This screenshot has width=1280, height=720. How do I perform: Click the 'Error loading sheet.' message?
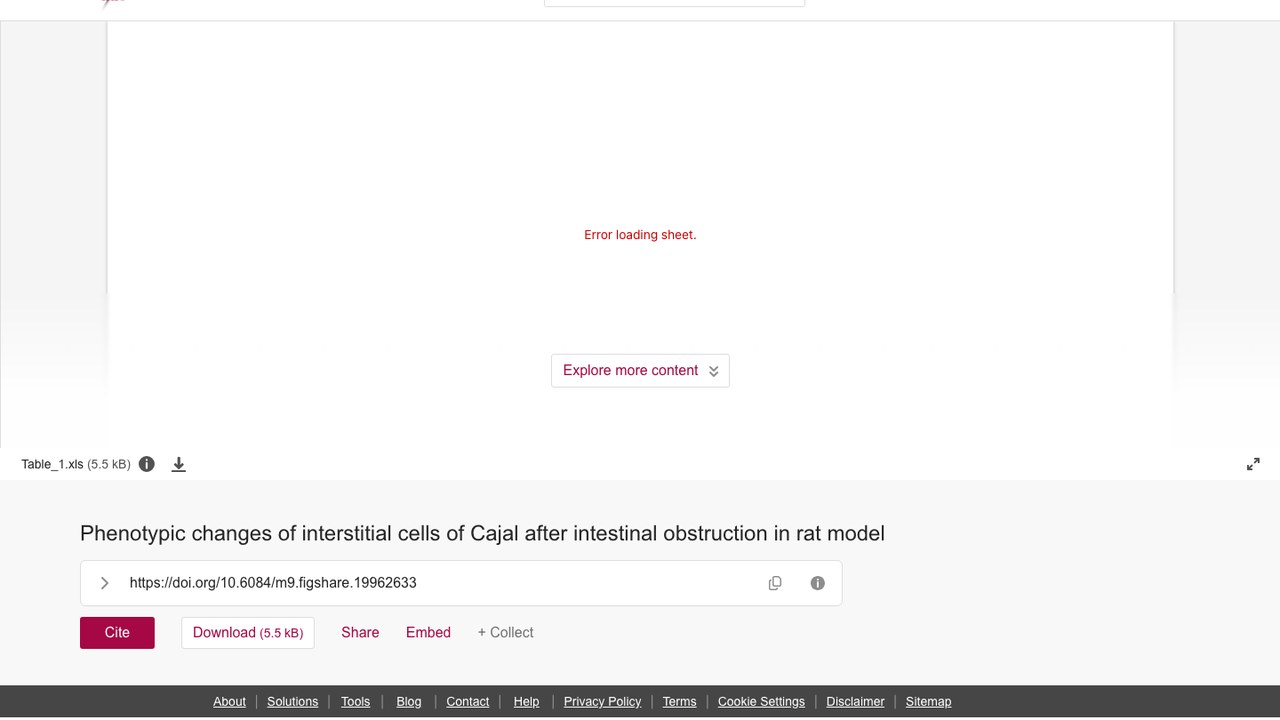pos(640,235)
